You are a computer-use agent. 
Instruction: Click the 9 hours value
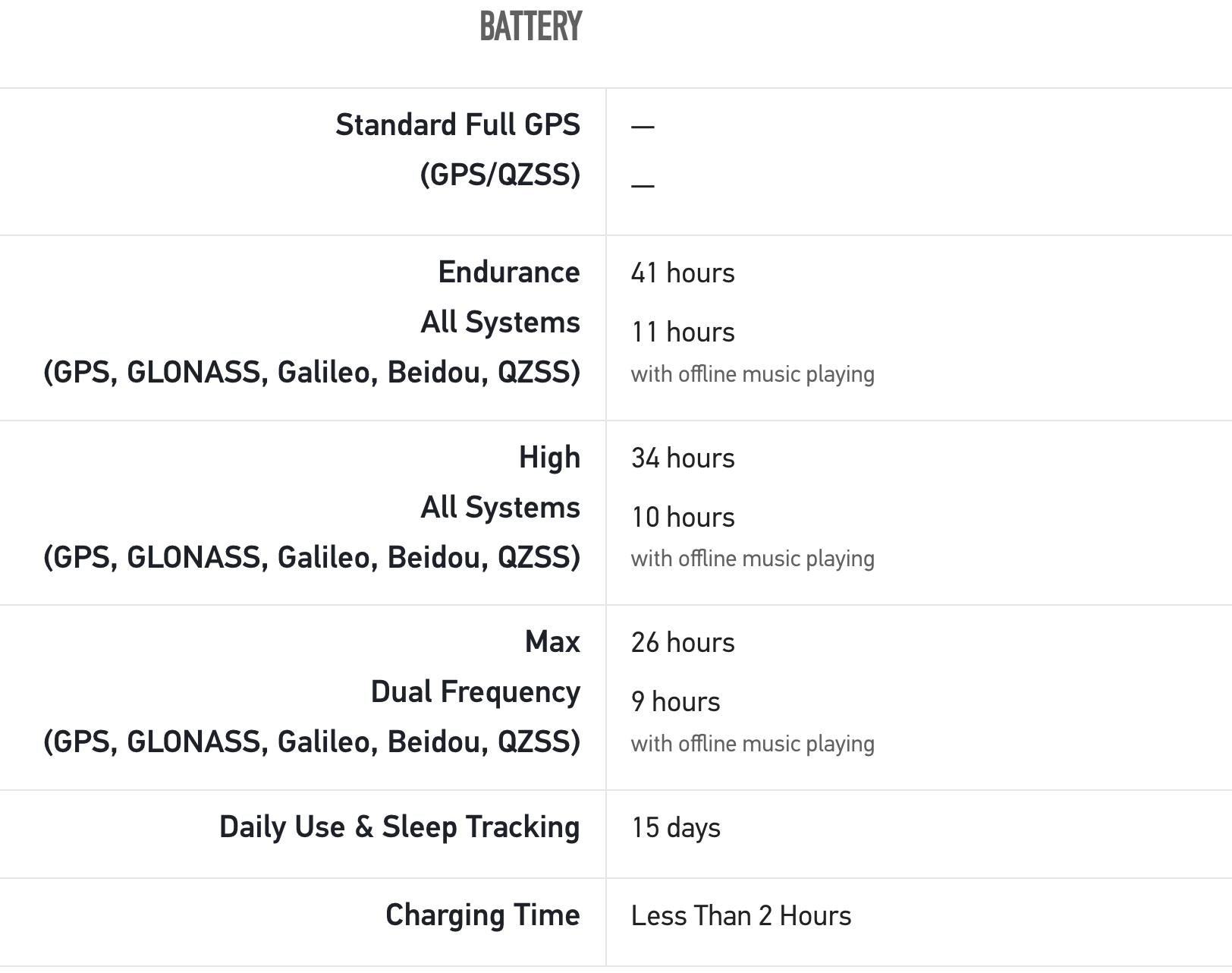675,701
